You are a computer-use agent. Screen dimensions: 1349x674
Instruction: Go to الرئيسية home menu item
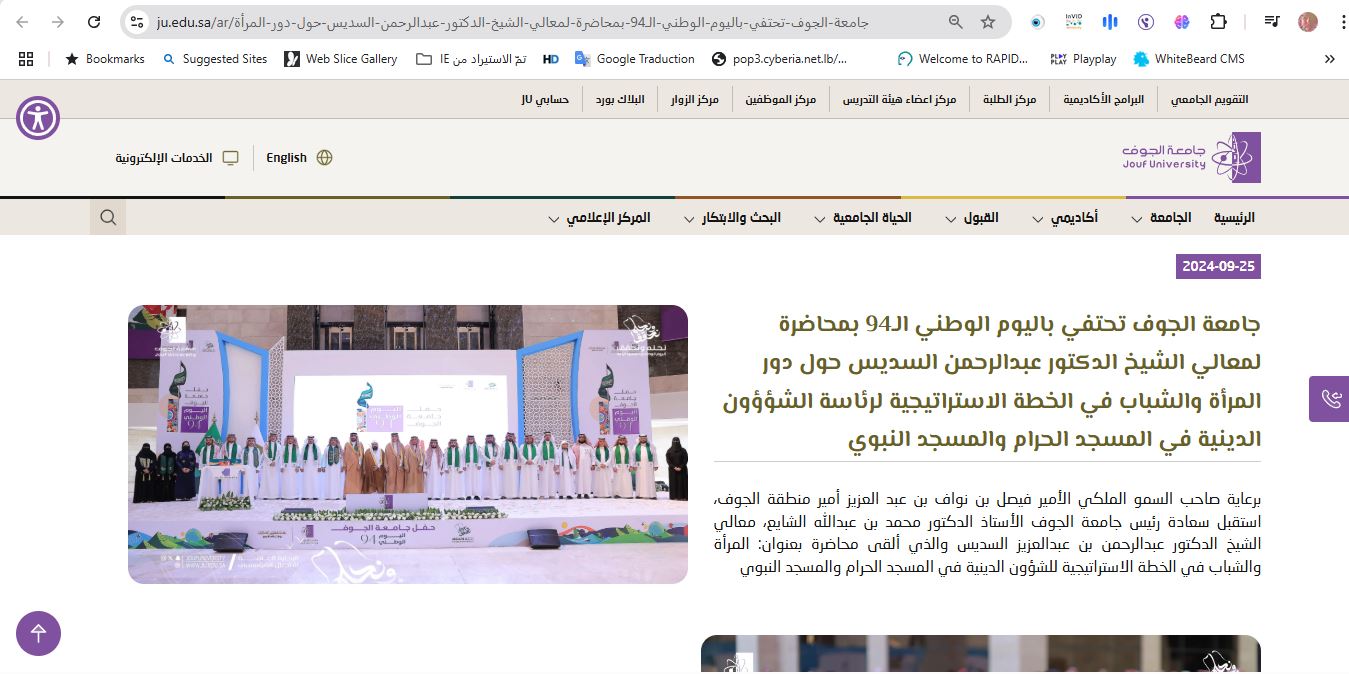(1234, 218)
